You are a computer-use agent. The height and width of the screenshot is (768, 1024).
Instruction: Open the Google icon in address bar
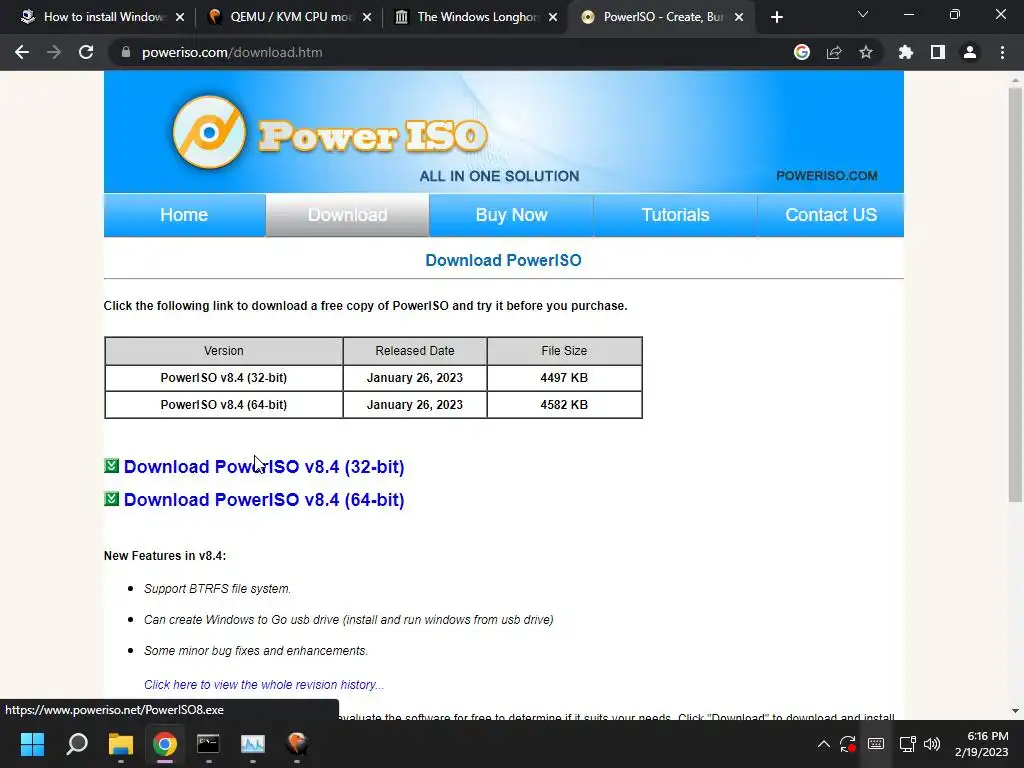pyautogui.click(x=802, y=52)
